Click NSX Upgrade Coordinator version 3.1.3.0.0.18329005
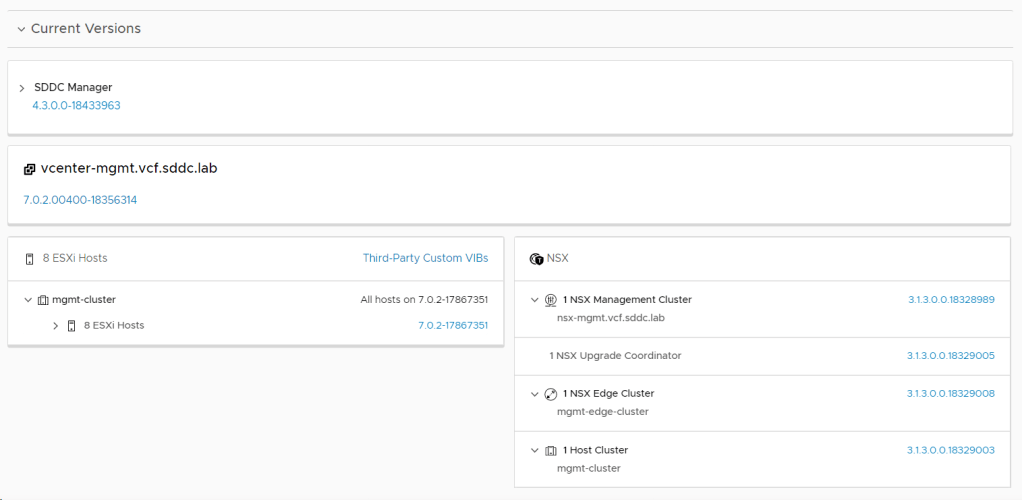This screenshot has height=500, width=1022. [950, 356]
